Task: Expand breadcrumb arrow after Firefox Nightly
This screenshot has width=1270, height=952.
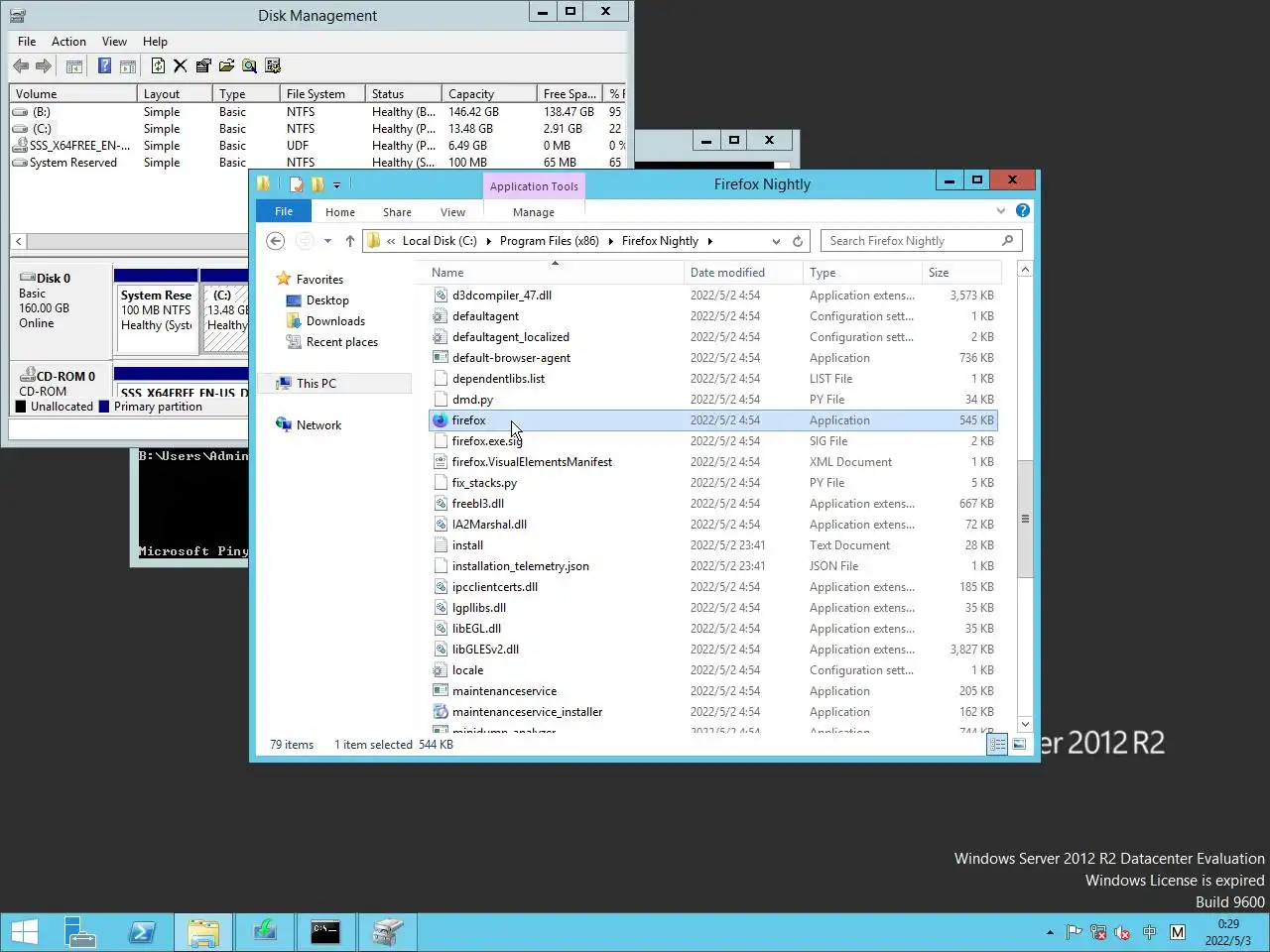Action: (709, 241)
